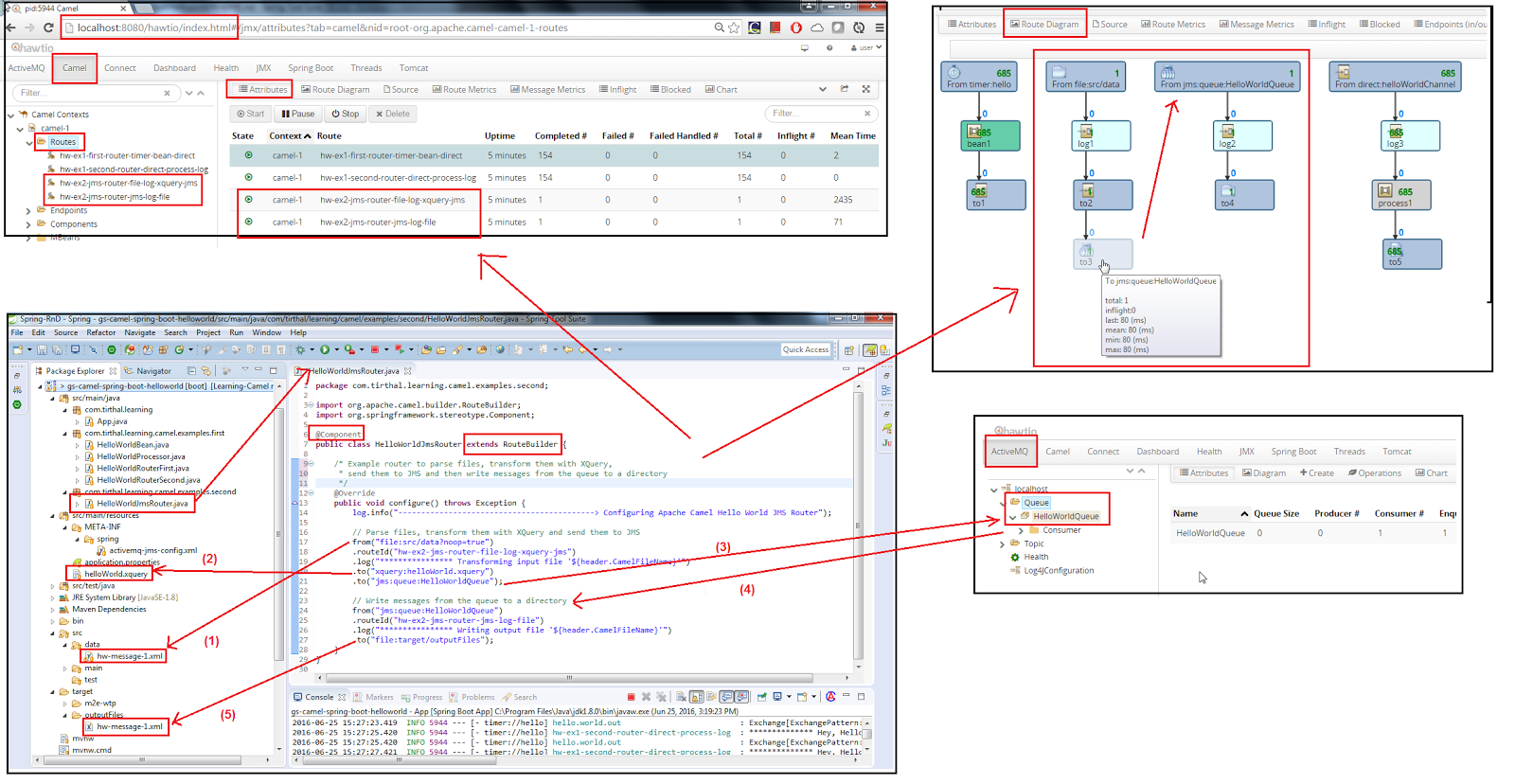Terminate the console process with the red square
1515x784 pixels.
pyautogui.click(x=632, y=697)
